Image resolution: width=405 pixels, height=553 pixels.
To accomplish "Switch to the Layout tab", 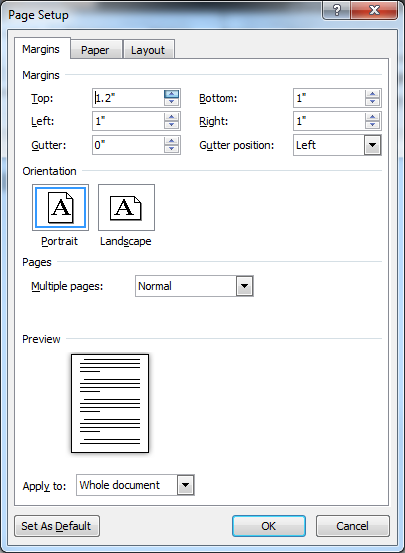I will coord(148,50).
